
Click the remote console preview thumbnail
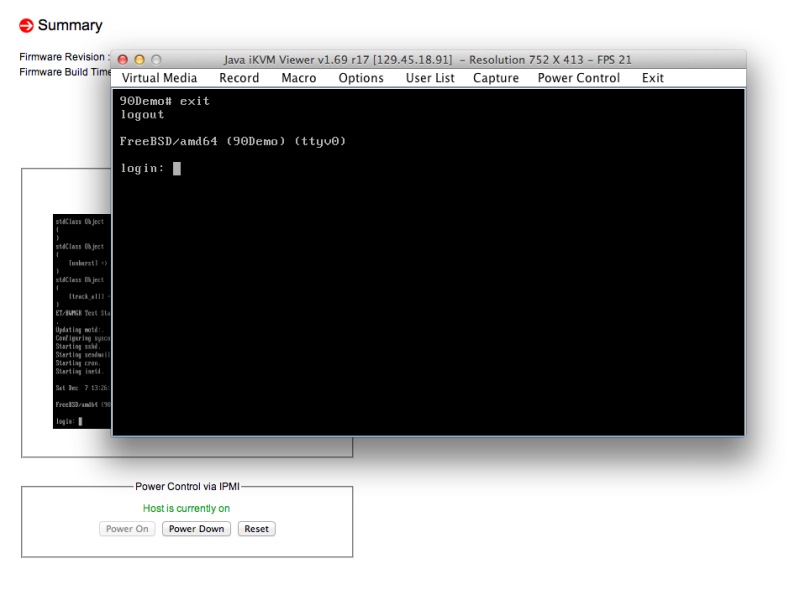coord(82,321)
